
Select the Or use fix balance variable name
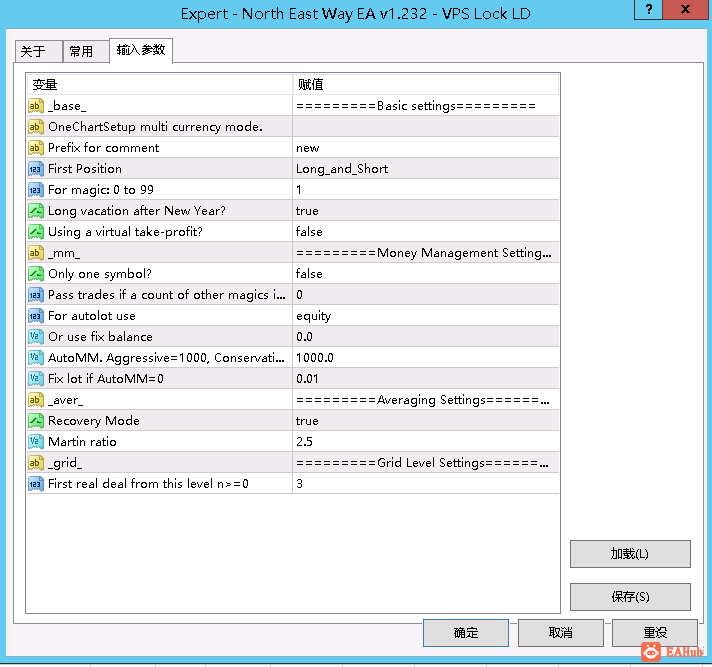(100, 336)
